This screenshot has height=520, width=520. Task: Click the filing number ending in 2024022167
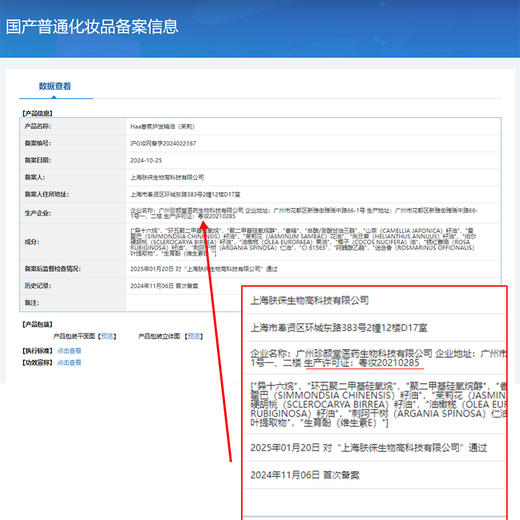(x=163, y=143)
